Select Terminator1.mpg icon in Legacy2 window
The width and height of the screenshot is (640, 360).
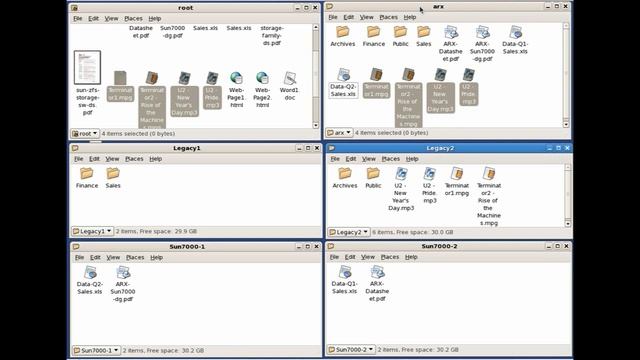coord(457,173)
